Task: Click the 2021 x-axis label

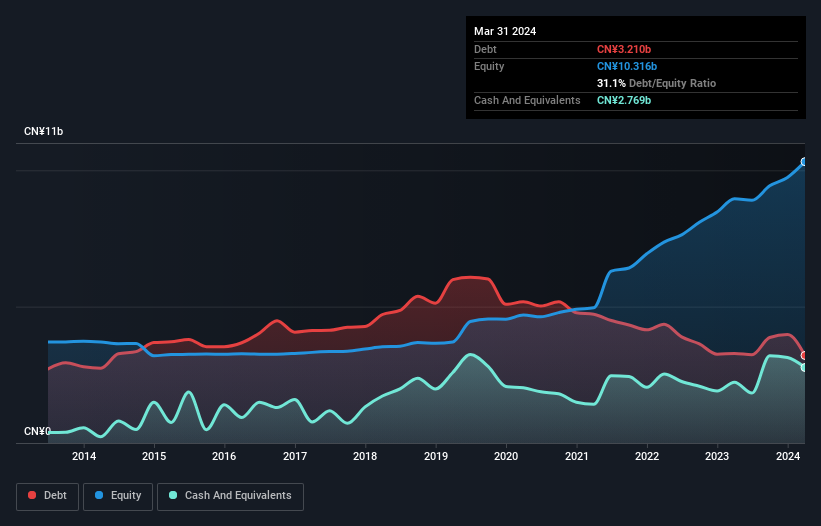Action: [x=576, y=456]
